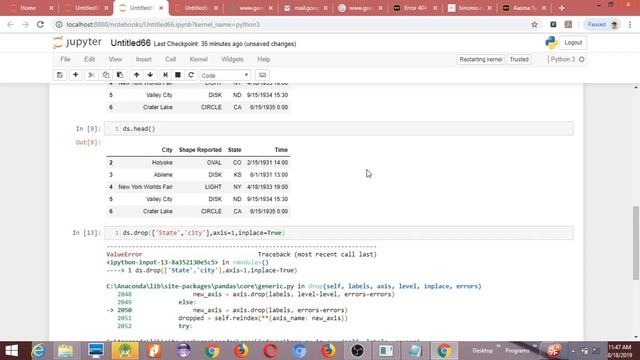Image resolution: width=640 pixels, height=360 pixels.
Task: Open the Insert menu
Action: coord(144,59)
